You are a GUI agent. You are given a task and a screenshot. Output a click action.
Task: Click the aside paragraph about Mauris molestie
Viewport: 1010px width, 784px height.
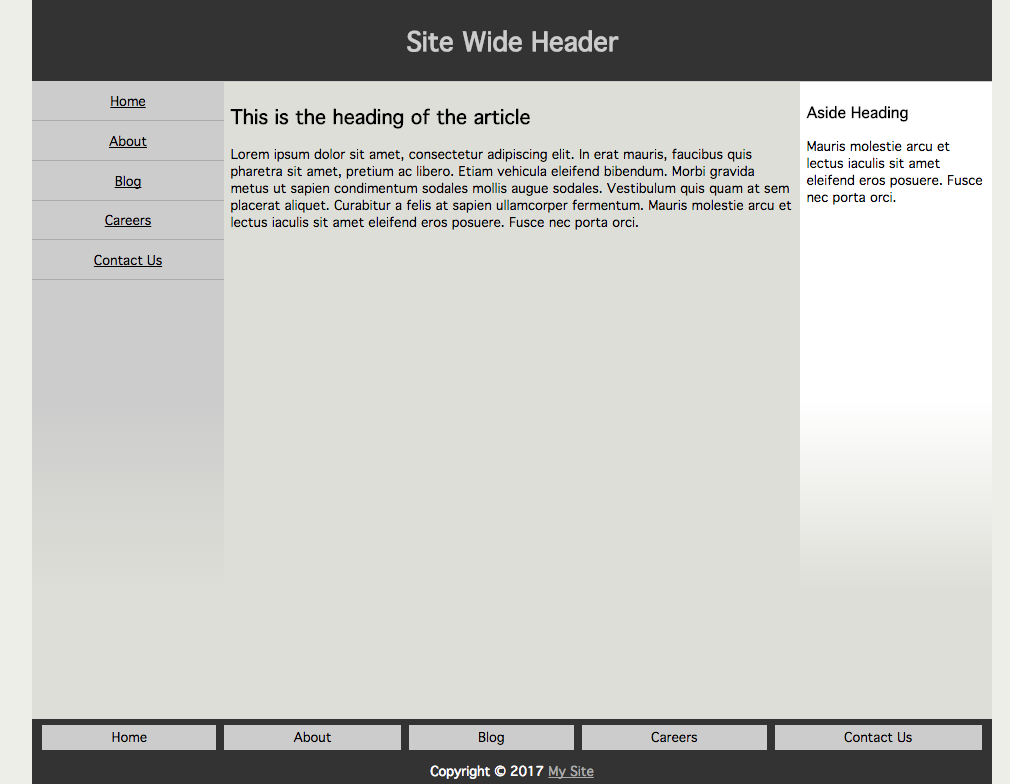(893, 170)
